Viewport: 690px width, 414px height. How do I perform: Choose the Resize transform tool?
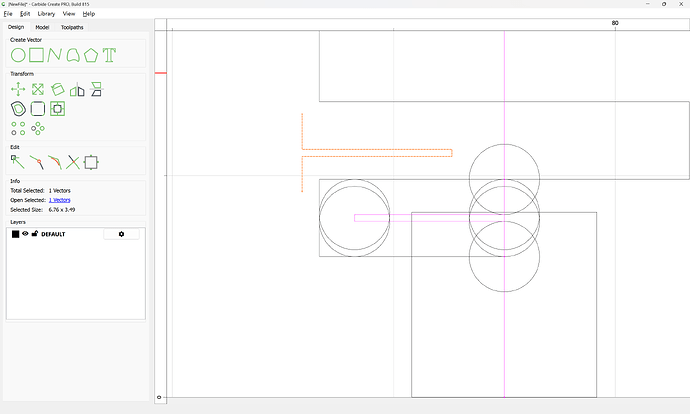point(38,89)
